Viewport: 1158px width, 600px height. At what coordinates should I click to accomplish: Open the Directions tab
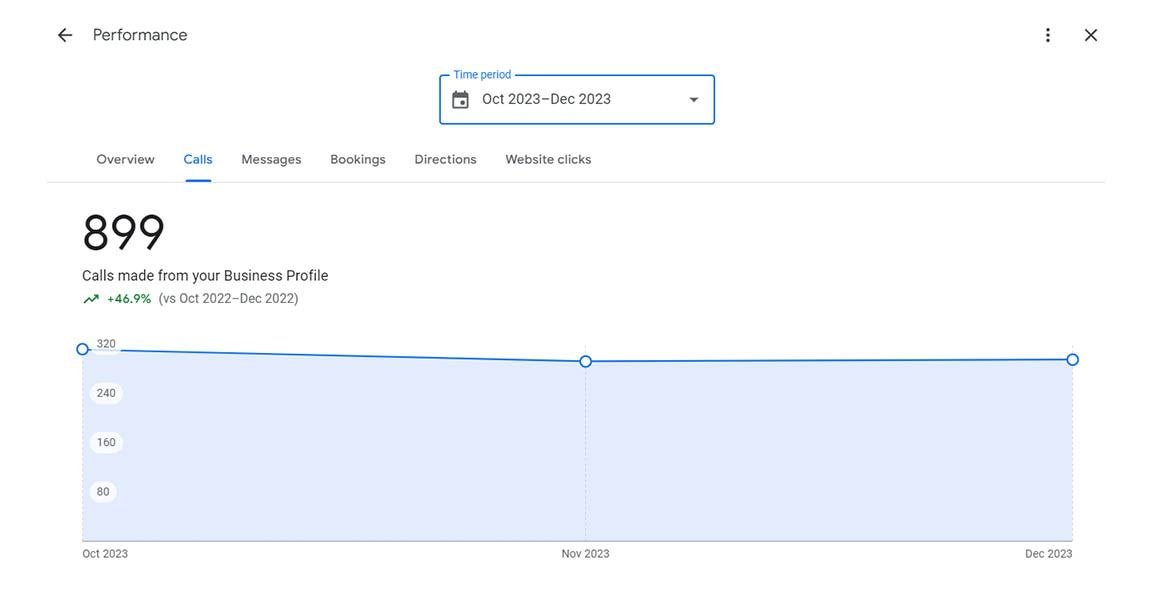tap(445, 160)
